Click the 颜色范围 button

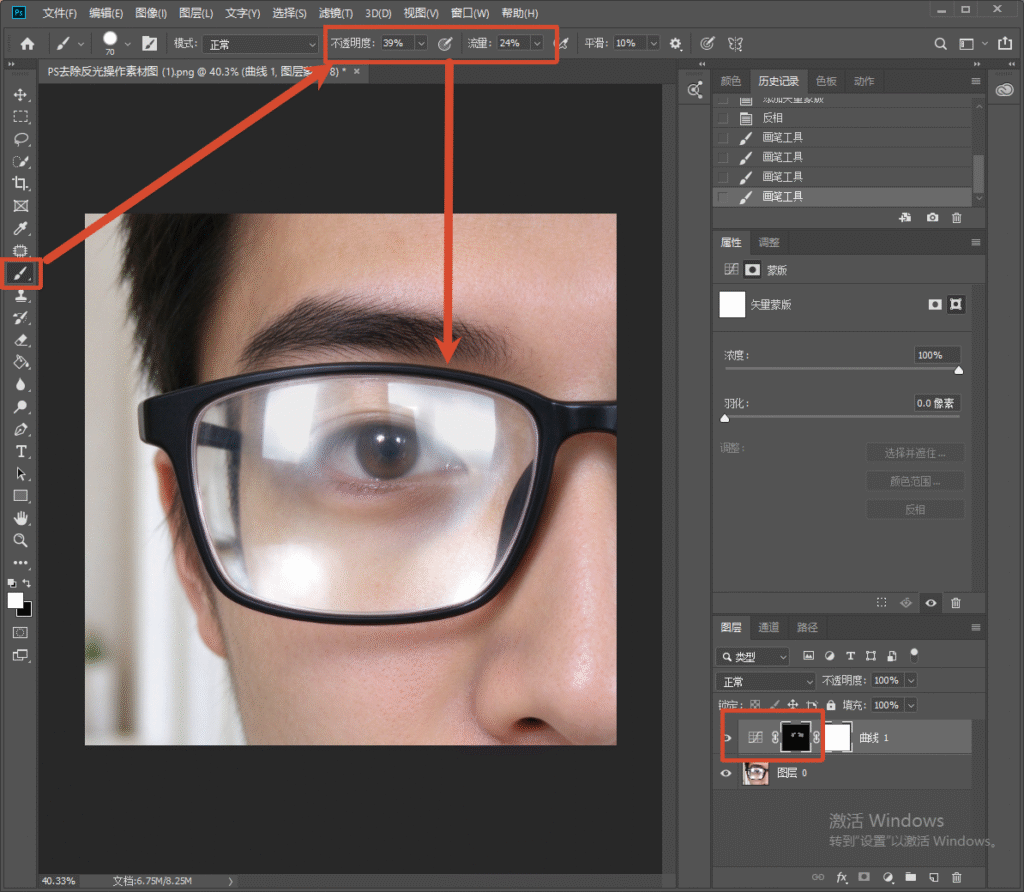[915, 481]
